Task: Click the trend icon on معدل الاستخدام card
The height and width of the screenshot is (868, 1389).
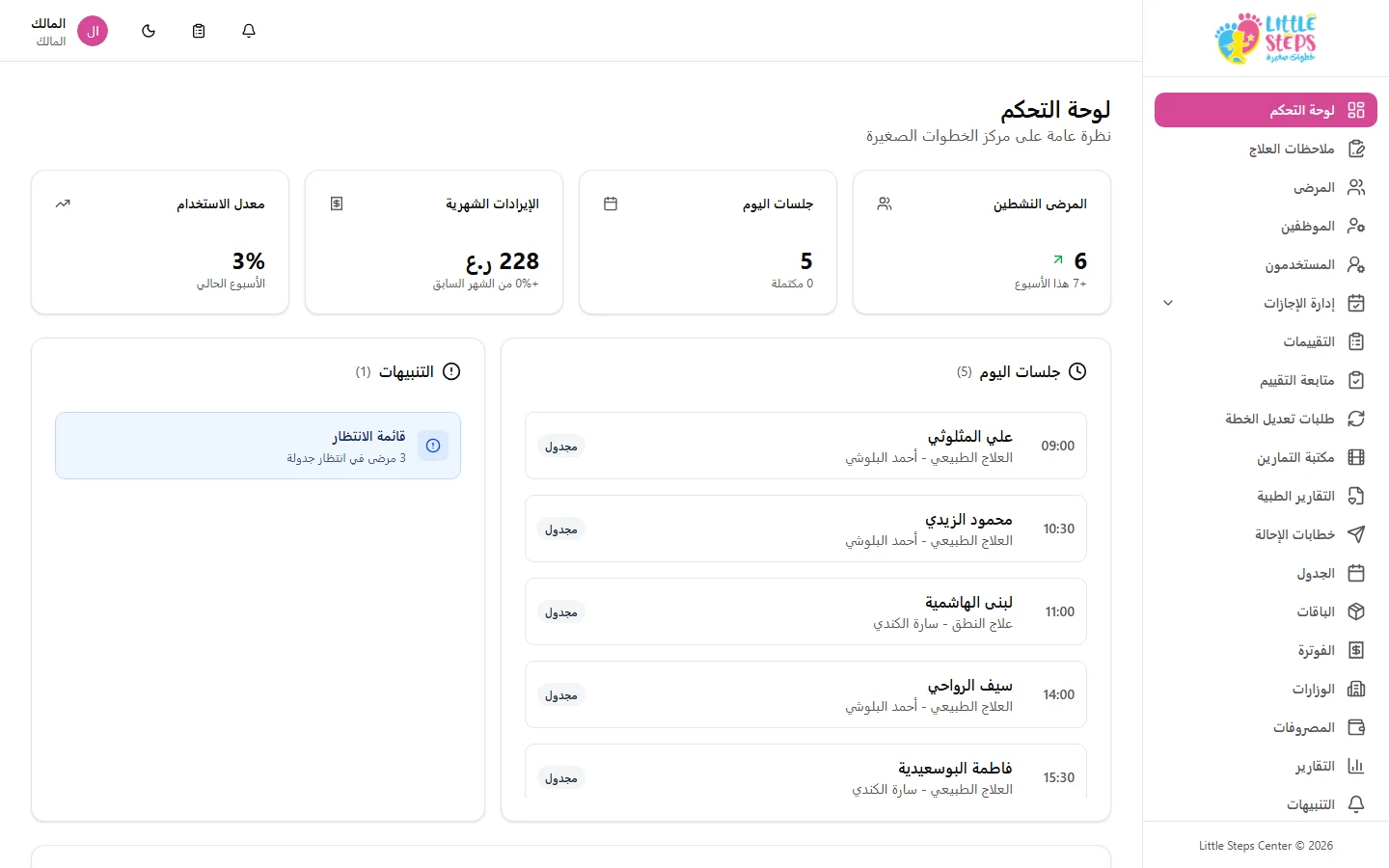Action: (63, 203)
